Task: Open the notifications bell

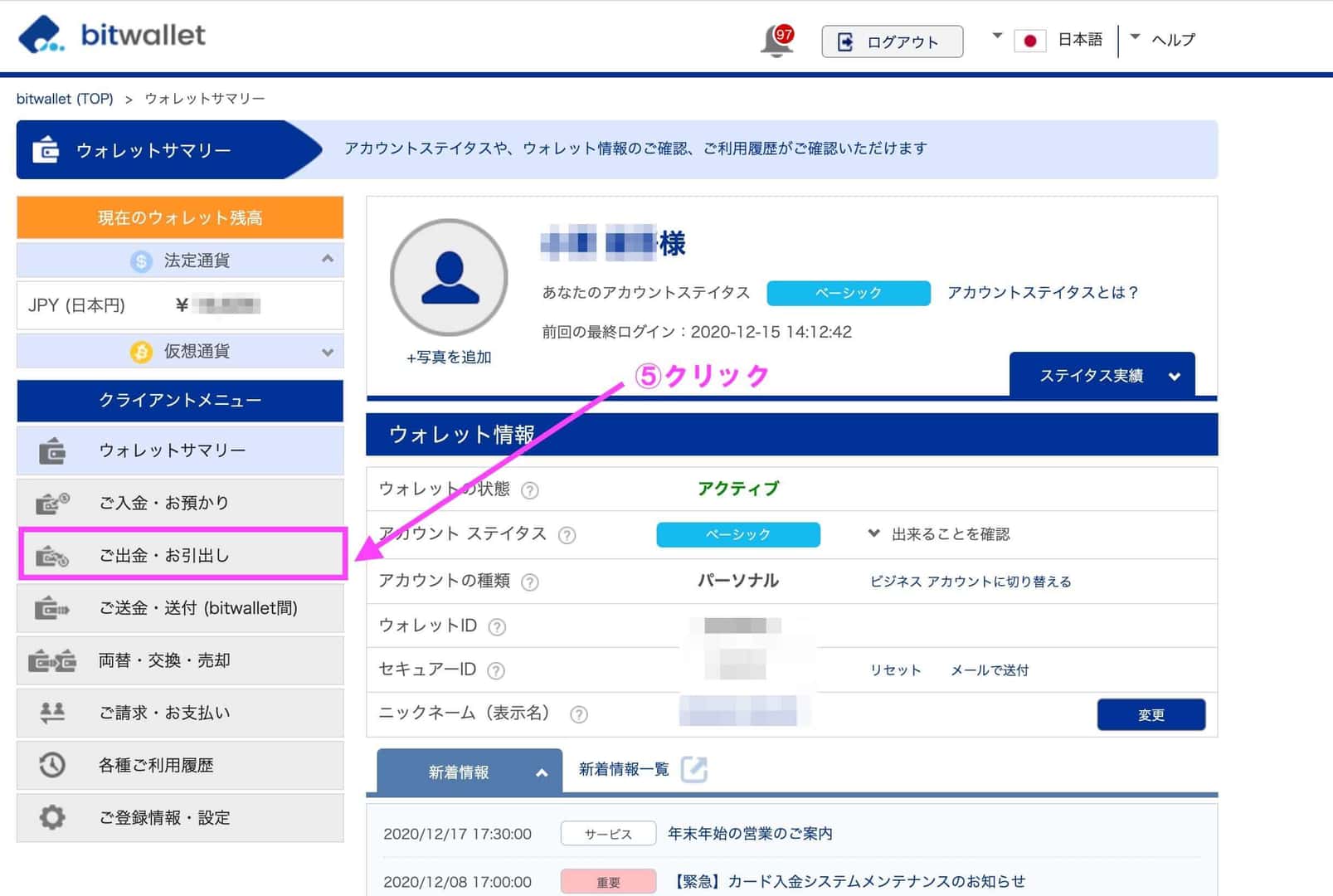Action: tap(776, 41)
